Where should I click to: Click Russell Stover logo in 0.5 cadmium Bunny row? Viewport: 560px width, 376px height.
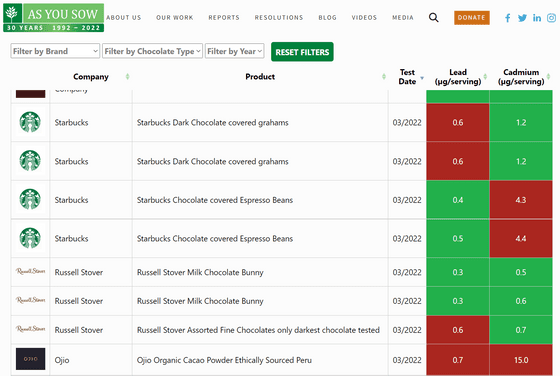tap(30, 271)
